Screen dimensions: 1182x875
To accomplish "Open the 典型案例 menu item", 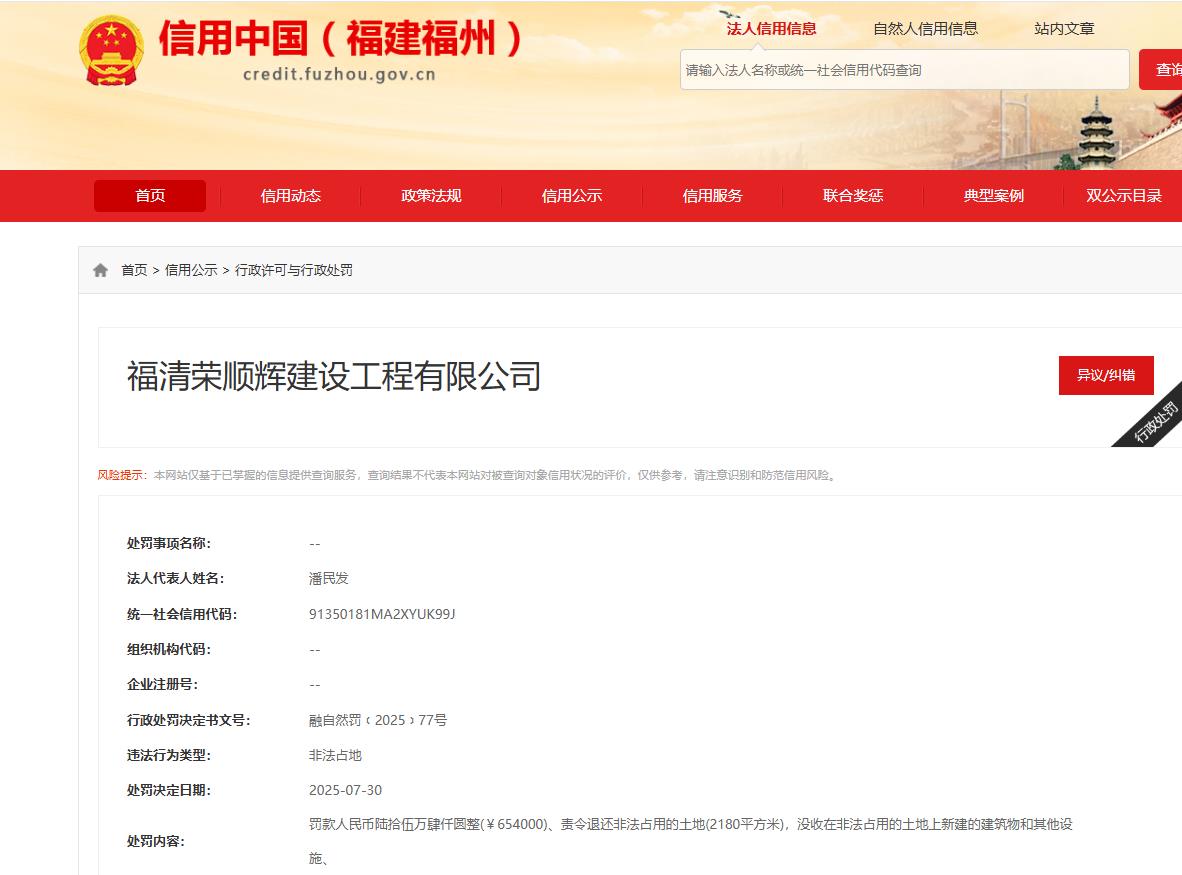I will click(x=994, y=196).
